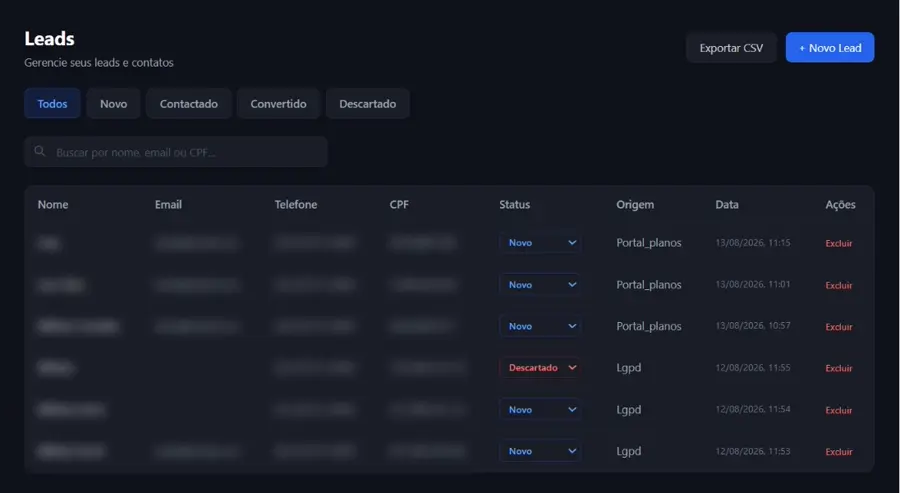The height and width of the screenshot is (493, 900).
Task: Click the Origem column header
Action: tap(635, 204)
